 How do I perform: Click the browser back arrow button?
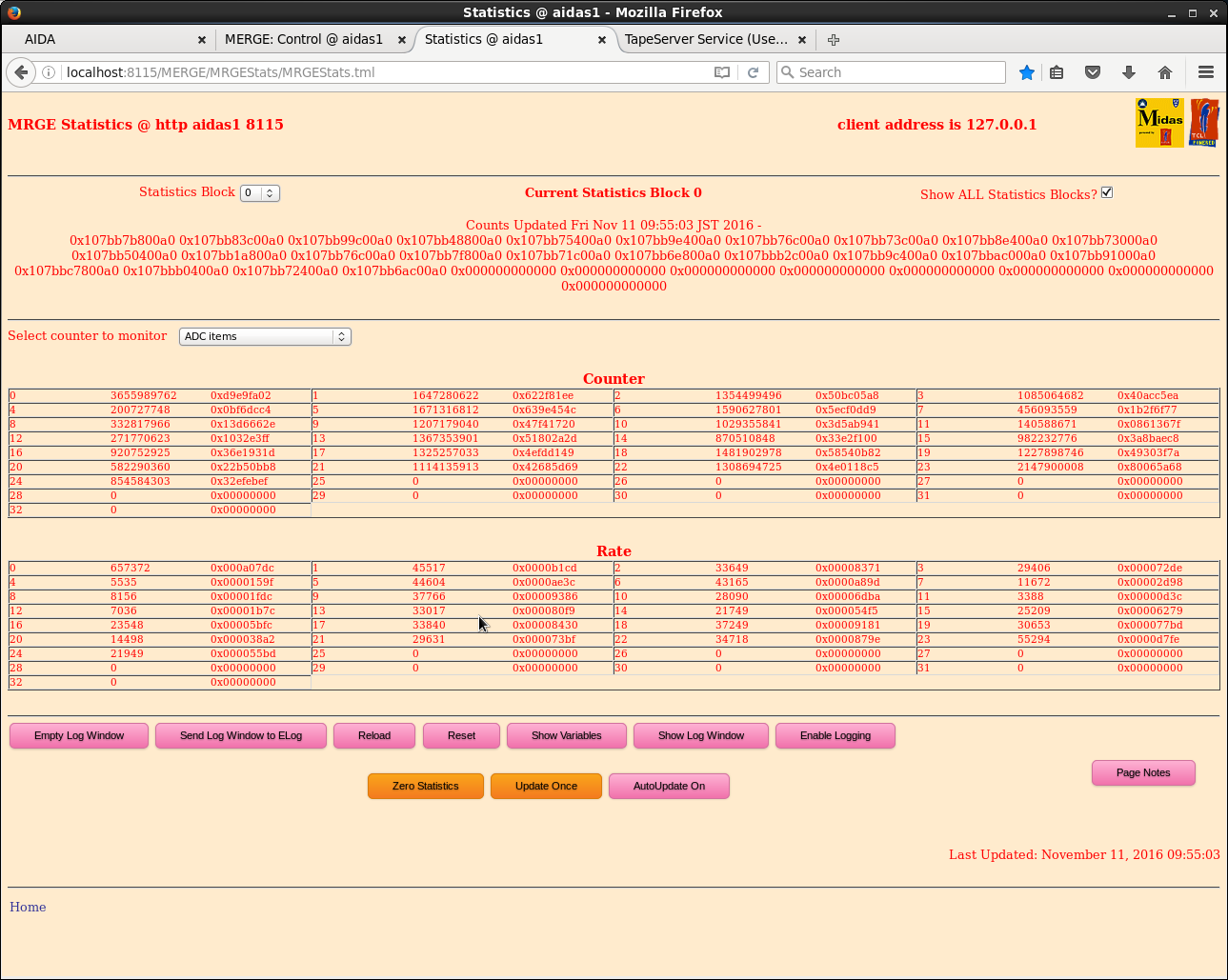tap(21, 72)
